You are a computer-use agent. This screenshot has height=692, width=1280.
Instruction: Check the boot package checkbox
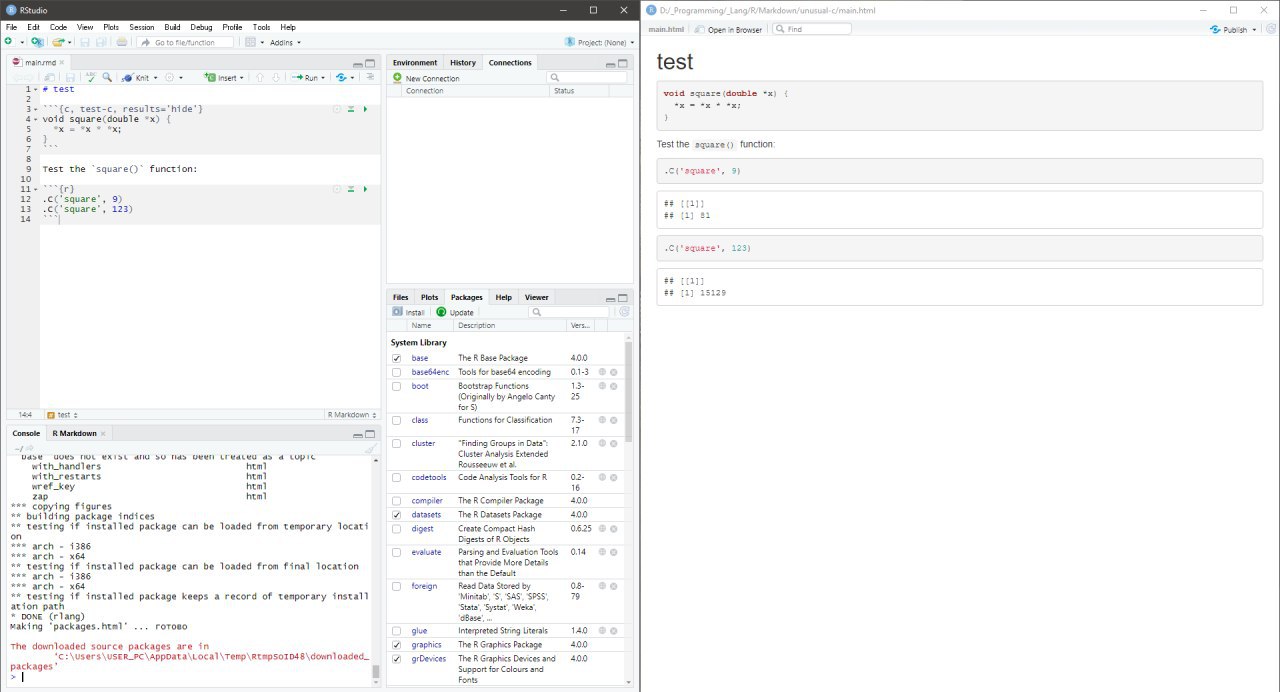pyautogui.click(x=397, y=386)
